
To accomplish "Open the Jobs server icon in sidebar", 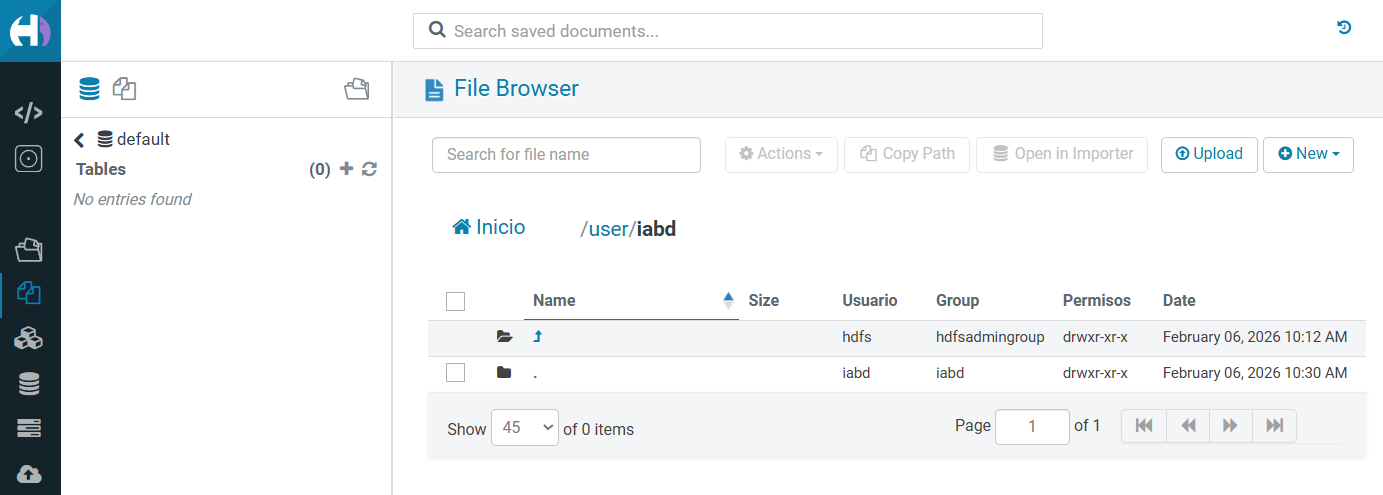I will tap(29, 429).
